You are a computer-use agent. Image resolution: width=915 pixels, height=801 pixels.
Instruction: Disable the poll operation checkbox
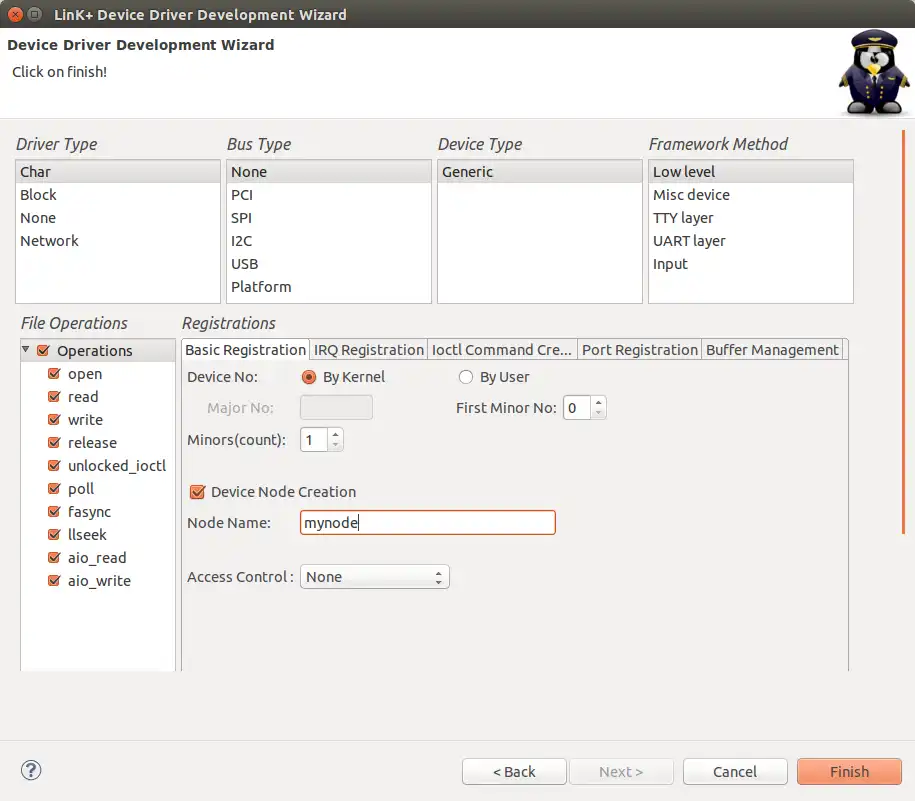point(54,488)
